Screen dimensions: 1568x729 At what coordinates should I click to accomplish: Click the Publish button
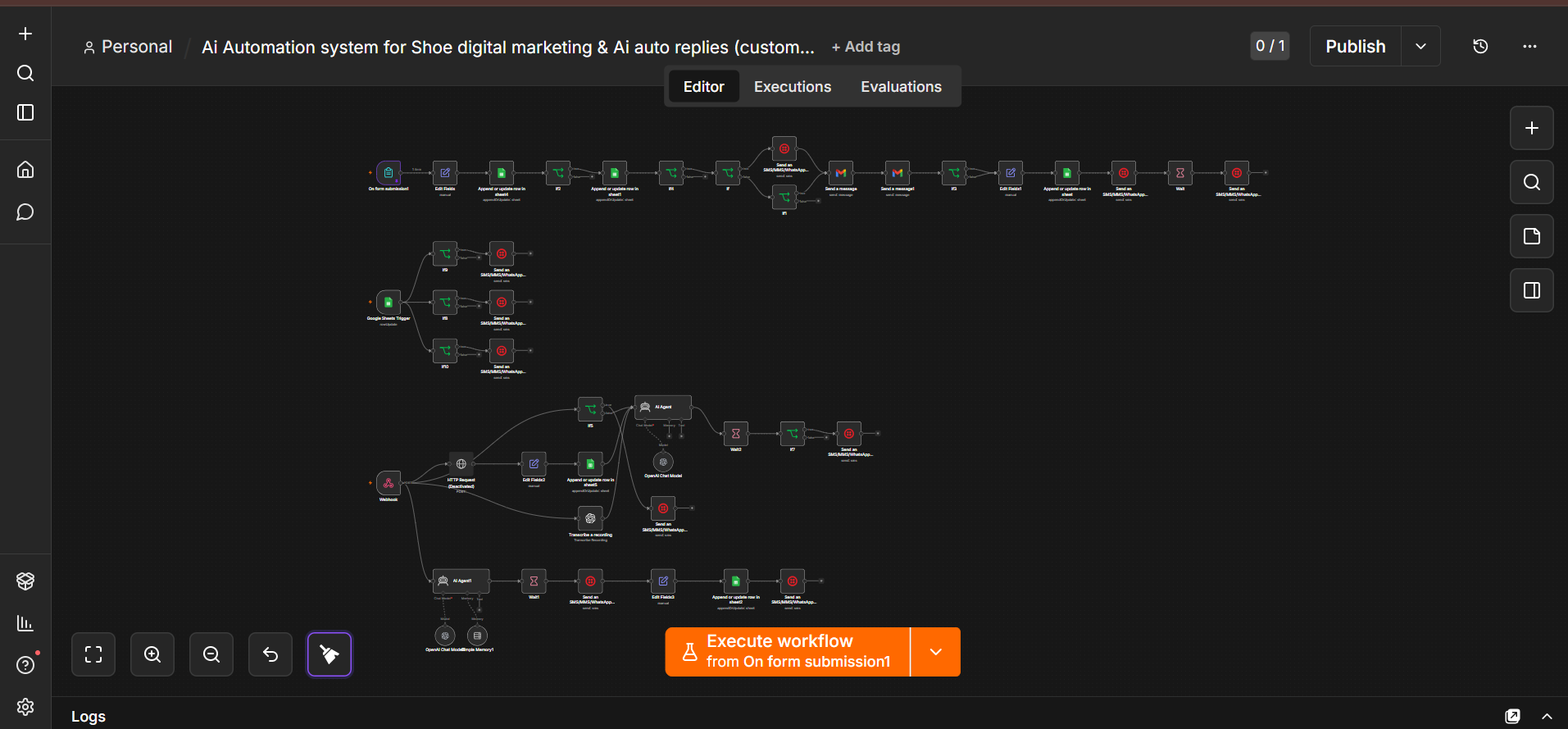tap(1356, 47)
